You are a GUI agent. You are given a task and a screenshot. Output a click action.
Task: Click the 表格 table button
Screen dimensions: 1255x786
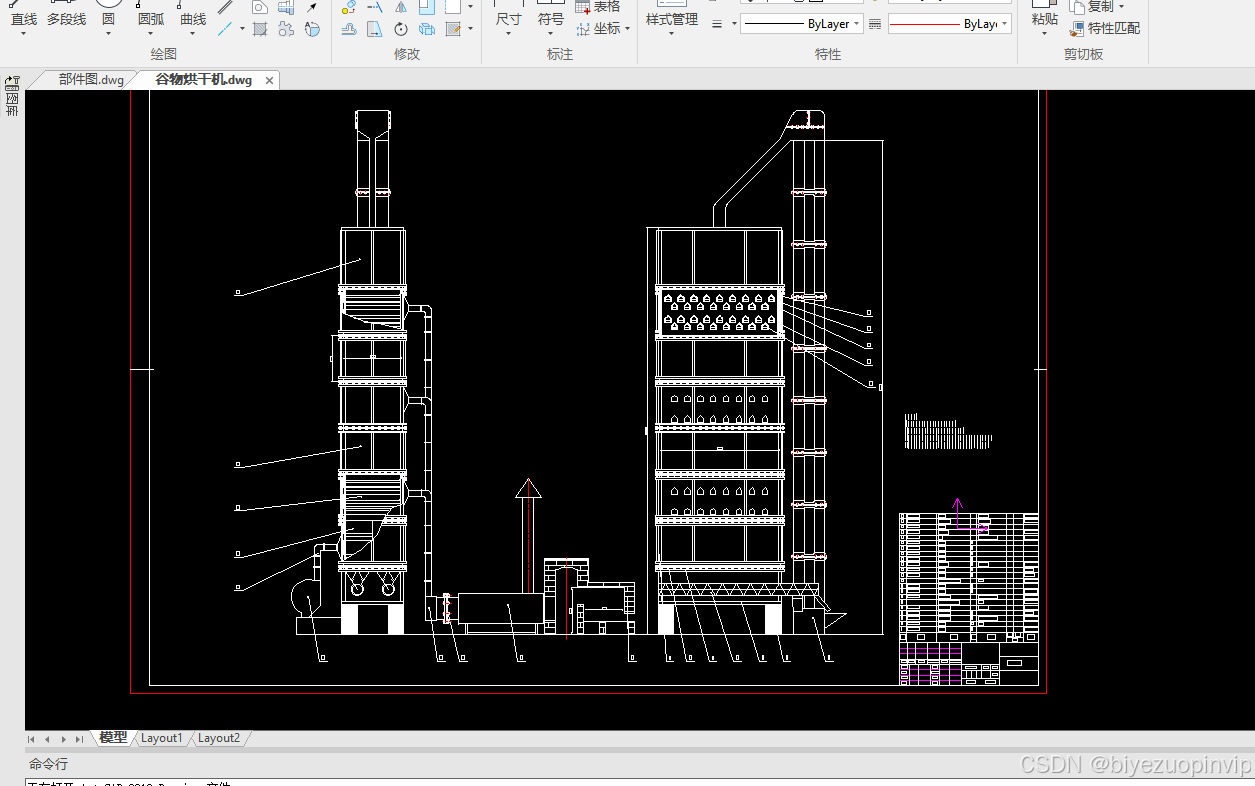click(598, 7)
